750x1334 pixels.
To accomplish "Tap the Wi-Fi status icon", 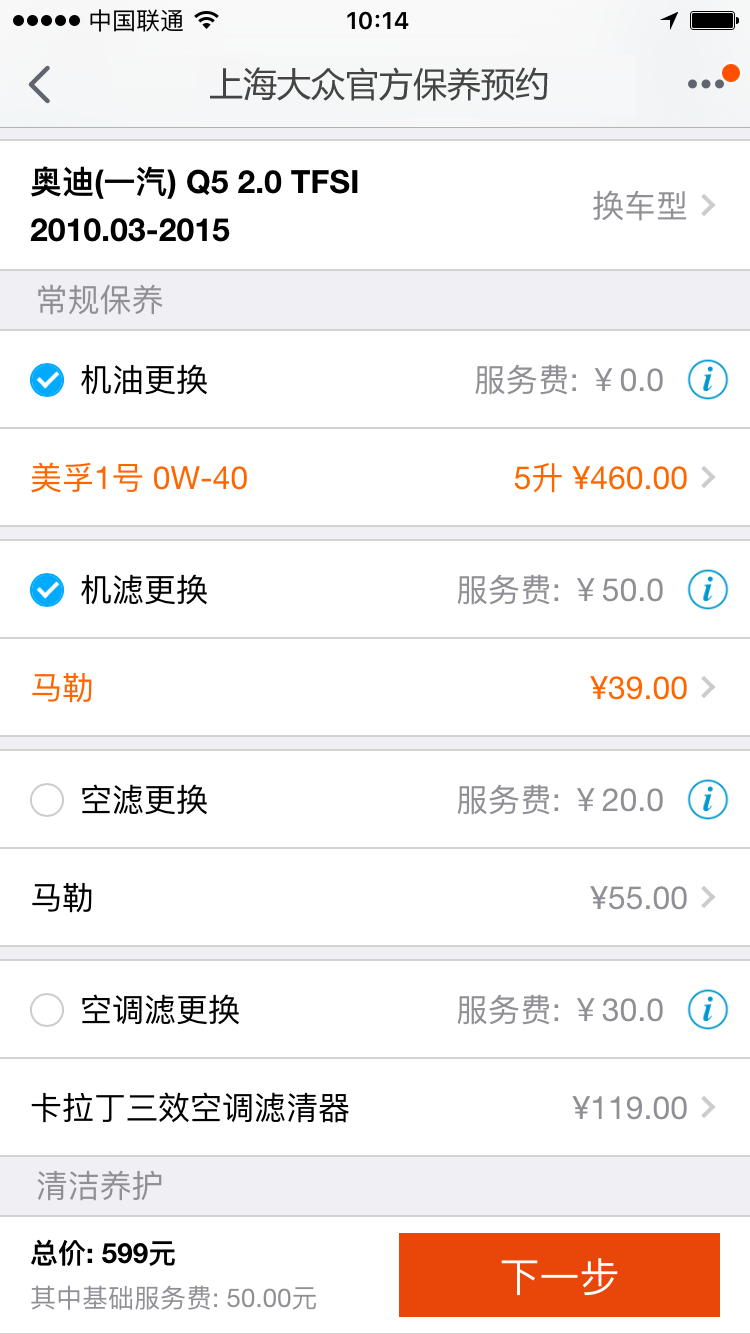I will [207, 21].
